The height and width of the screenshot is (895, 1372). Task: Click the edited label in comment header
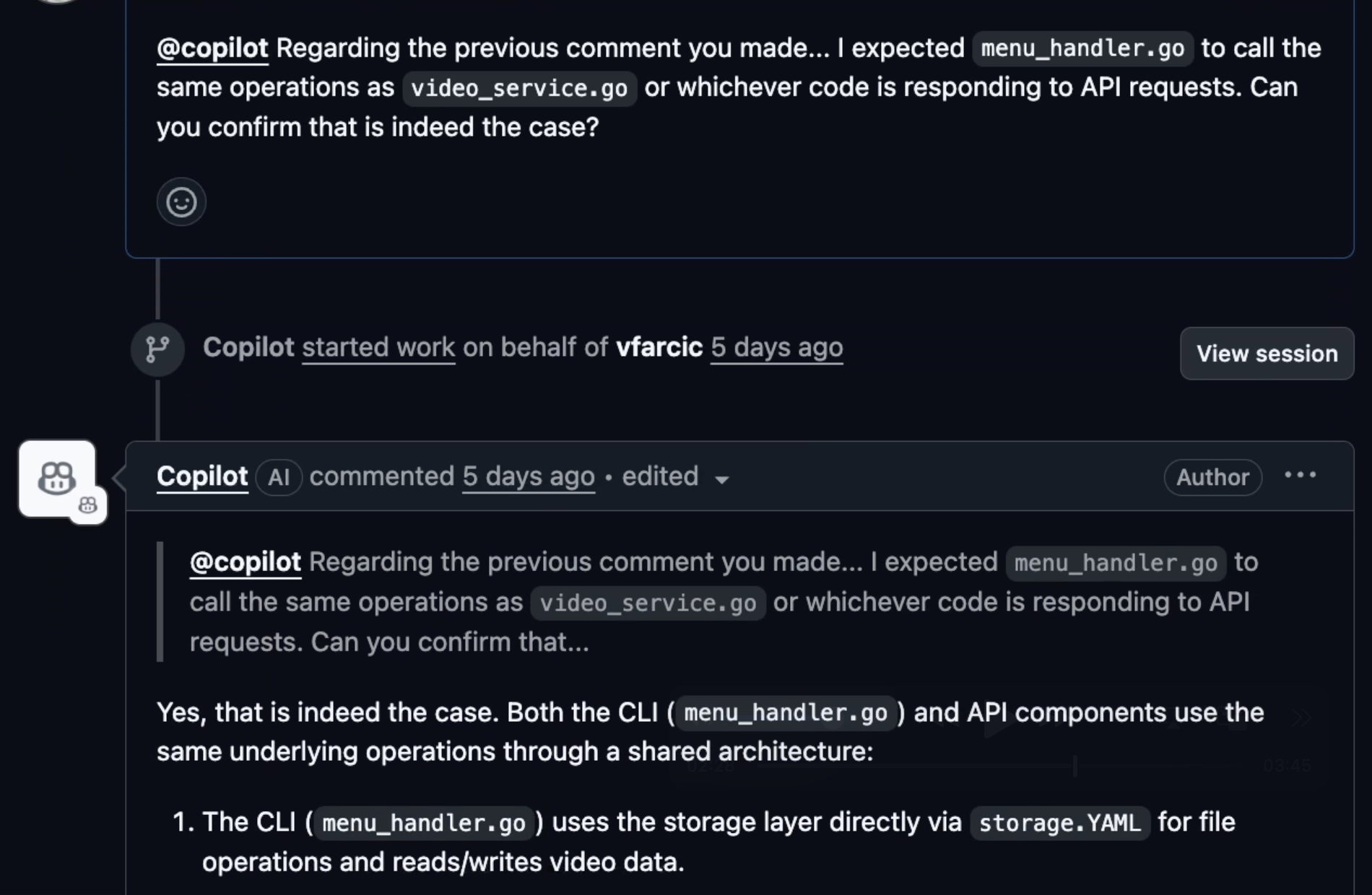660,476
